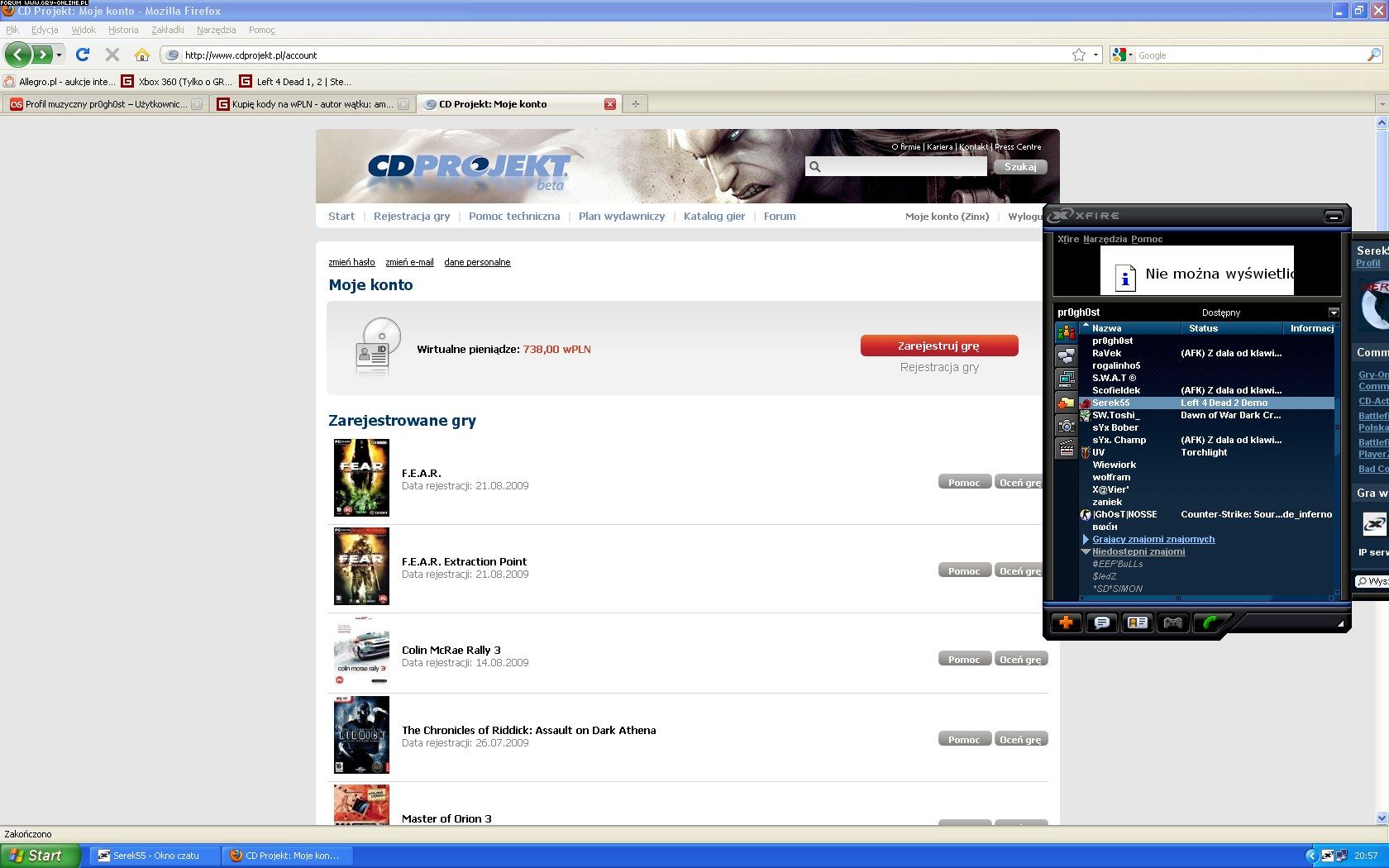
Task: Open the Xfire servers tab icon
Action: coord(1067,379)
